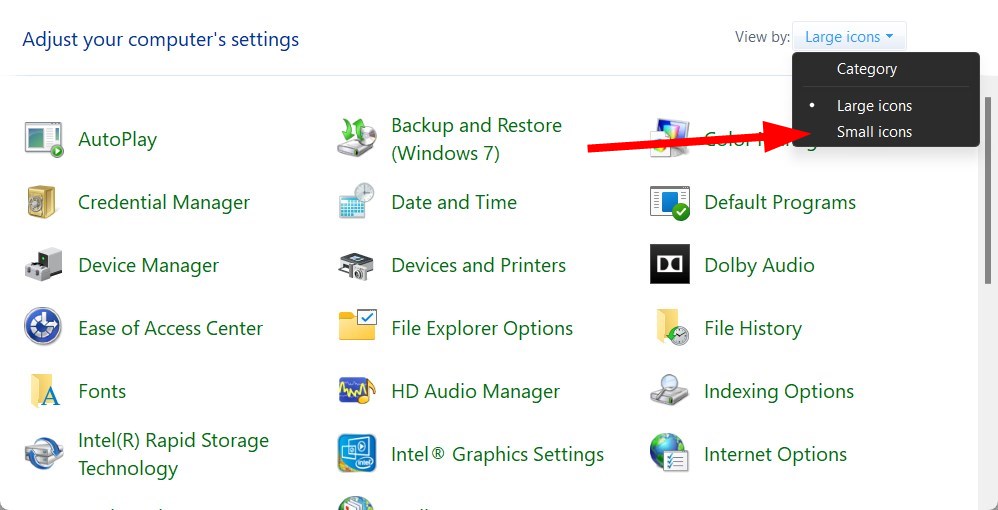Select Category in the view menu
The width and height of the screenshot is (998, 510).
pos(866,69)
